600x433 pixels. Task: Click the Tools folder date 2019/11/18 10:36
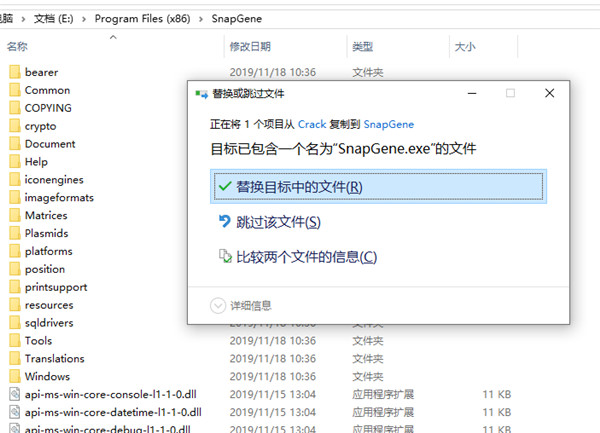click(272, 340)
